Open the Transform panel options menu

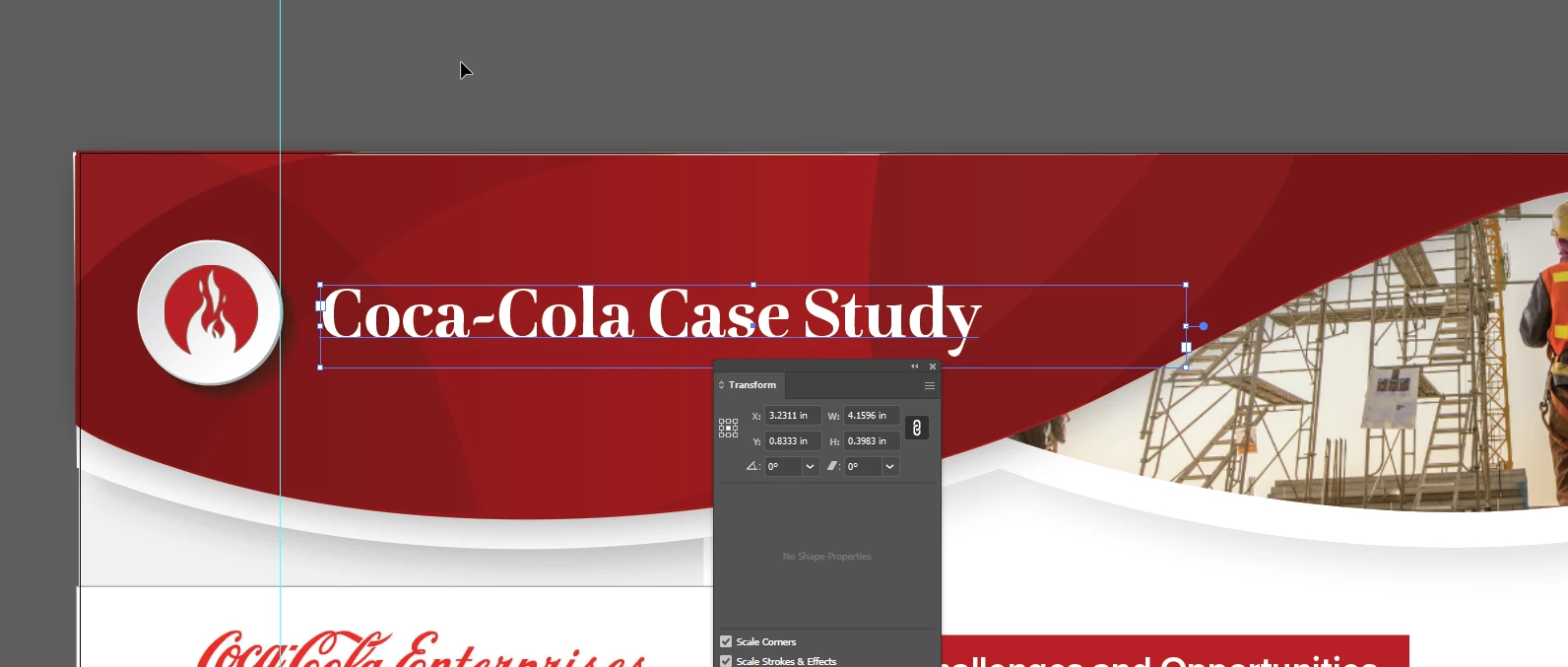tap(929, 385)
